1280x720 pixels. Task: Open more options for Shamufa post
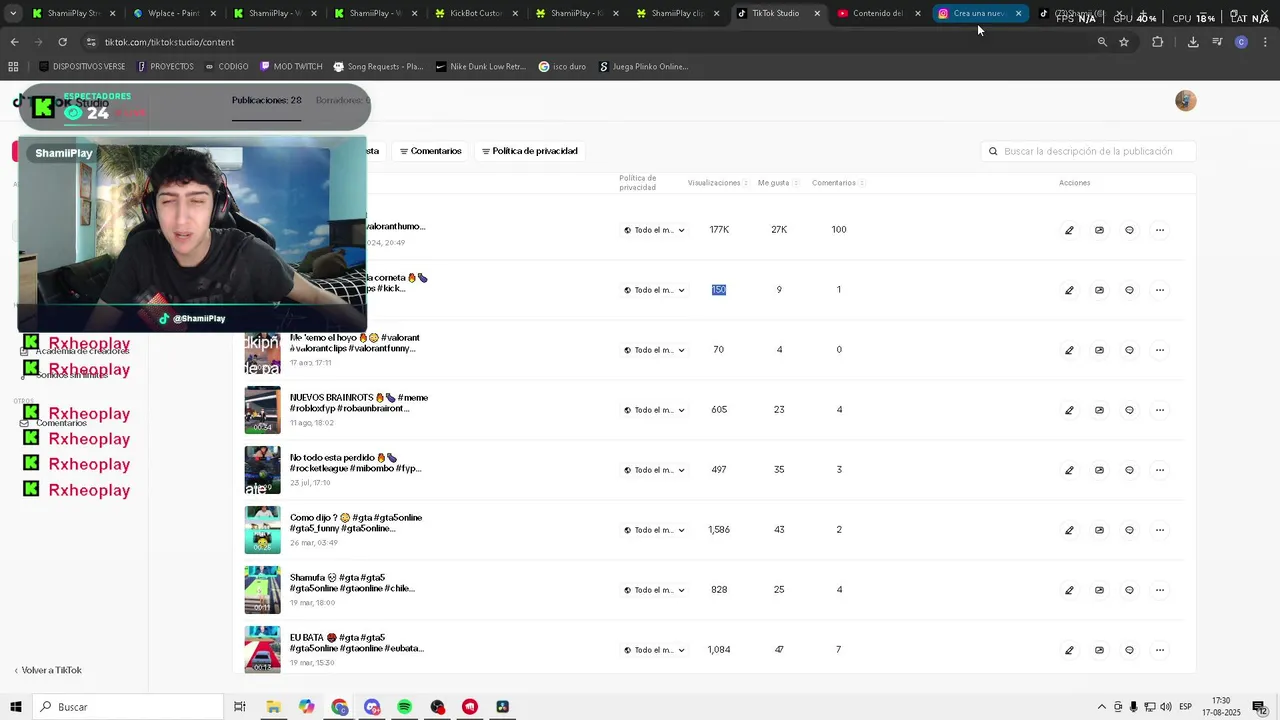pyautogui.click(x=1160, y=590)
